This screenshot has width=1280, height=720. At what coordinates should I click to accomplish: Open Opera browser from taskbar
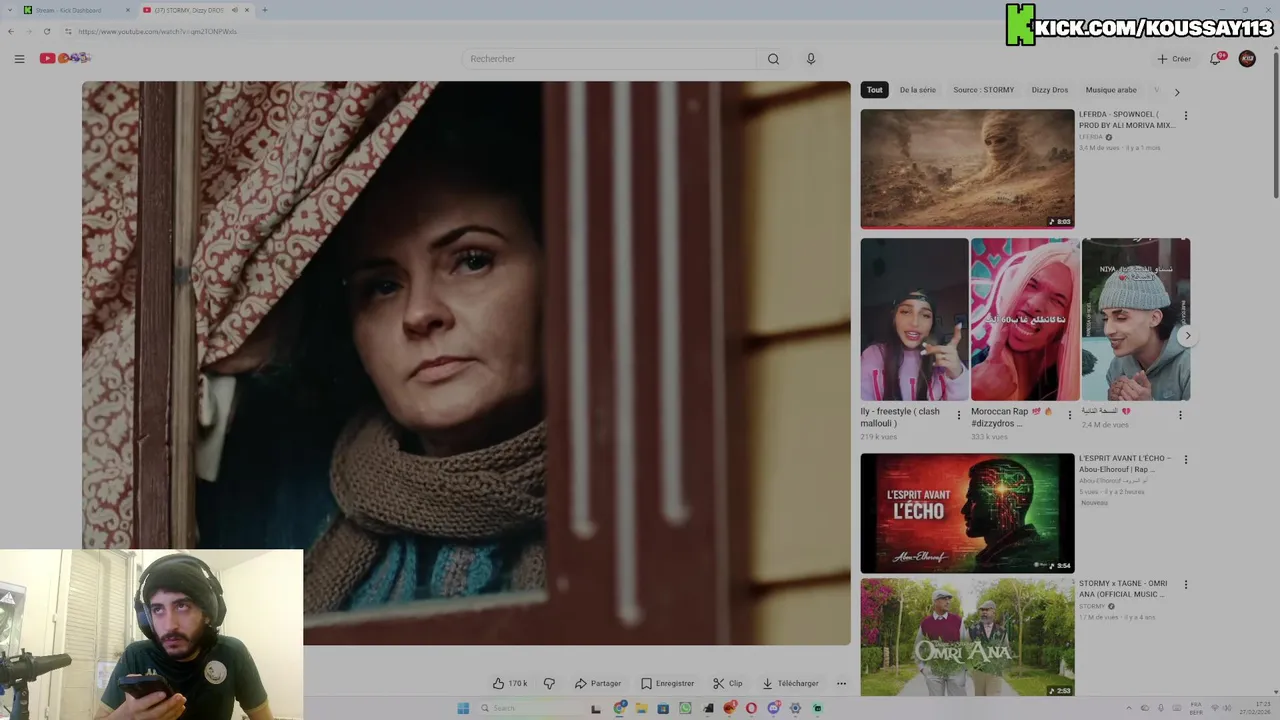(751, 708)
